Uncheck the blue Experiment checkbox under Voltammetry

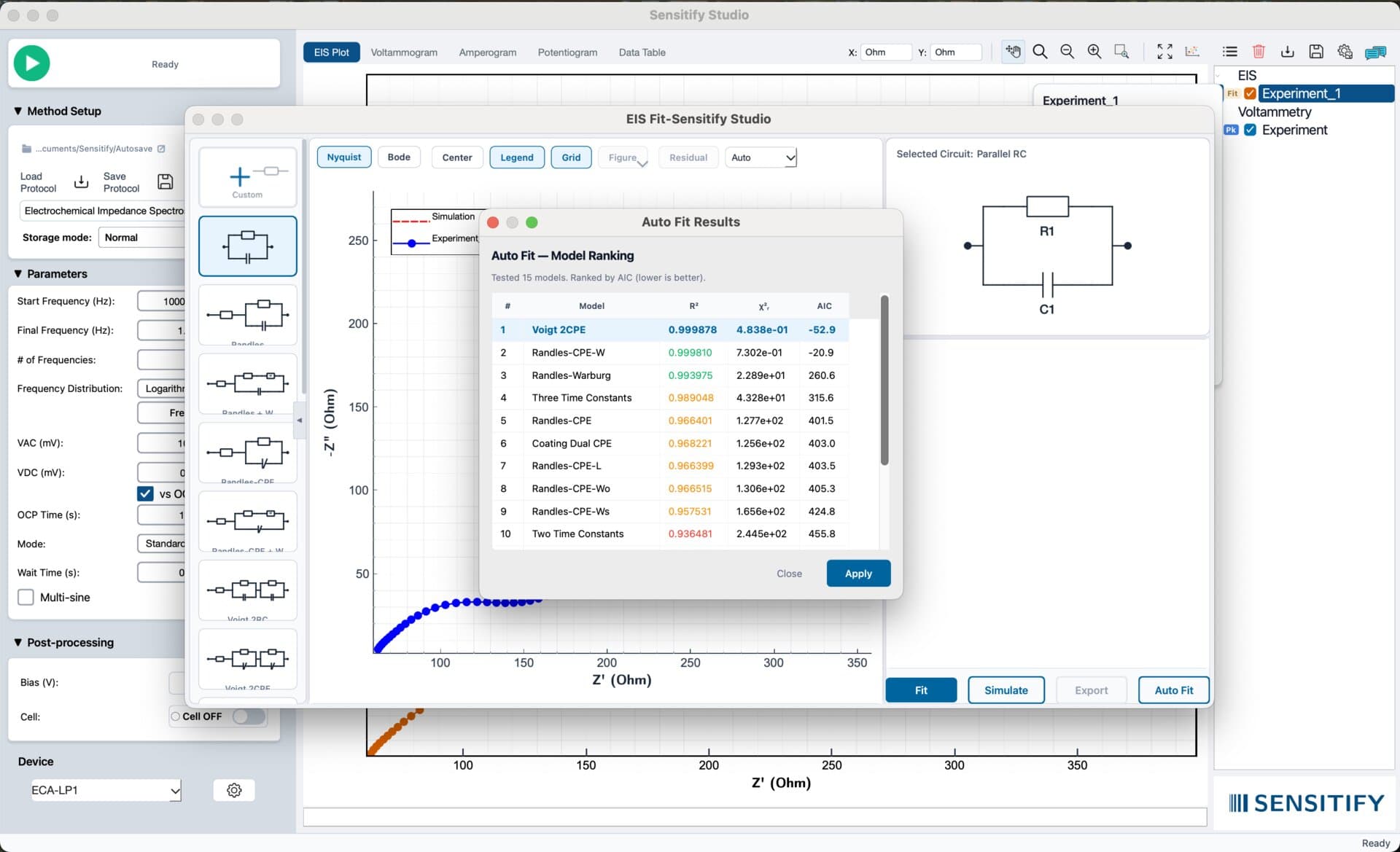tap(1250, 130)
